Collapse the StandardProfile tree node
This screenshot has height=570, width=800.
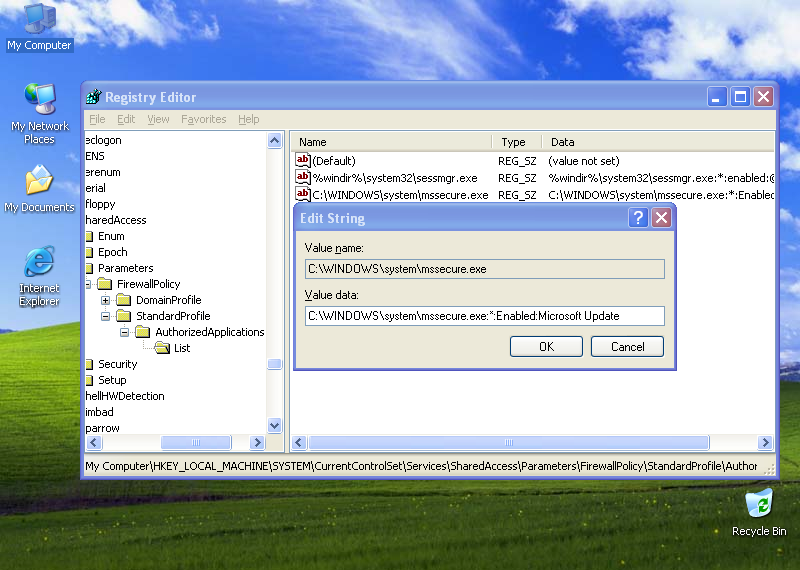click(x=105, y=316)
